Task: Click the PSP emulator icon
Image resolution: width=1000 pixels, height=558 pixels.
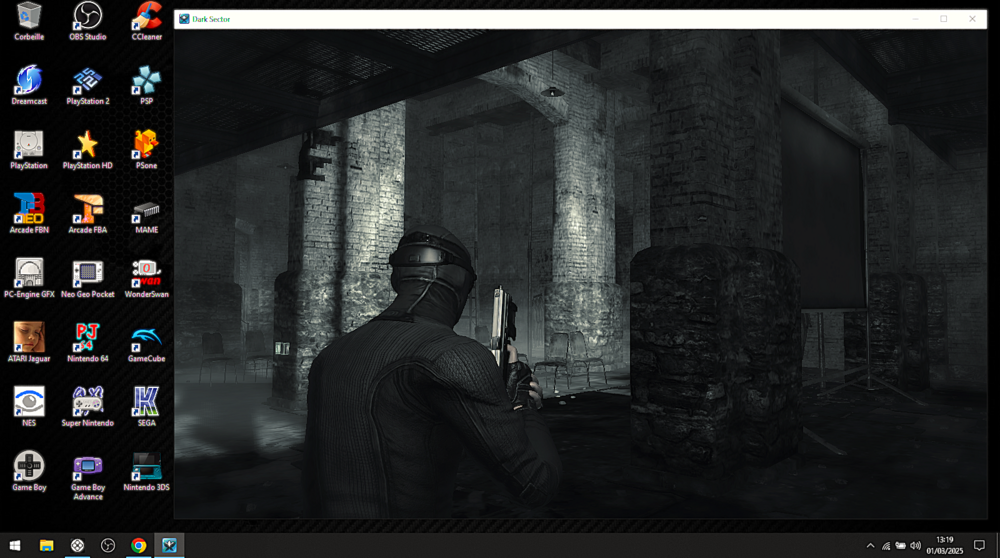Action: click(147, 82)
